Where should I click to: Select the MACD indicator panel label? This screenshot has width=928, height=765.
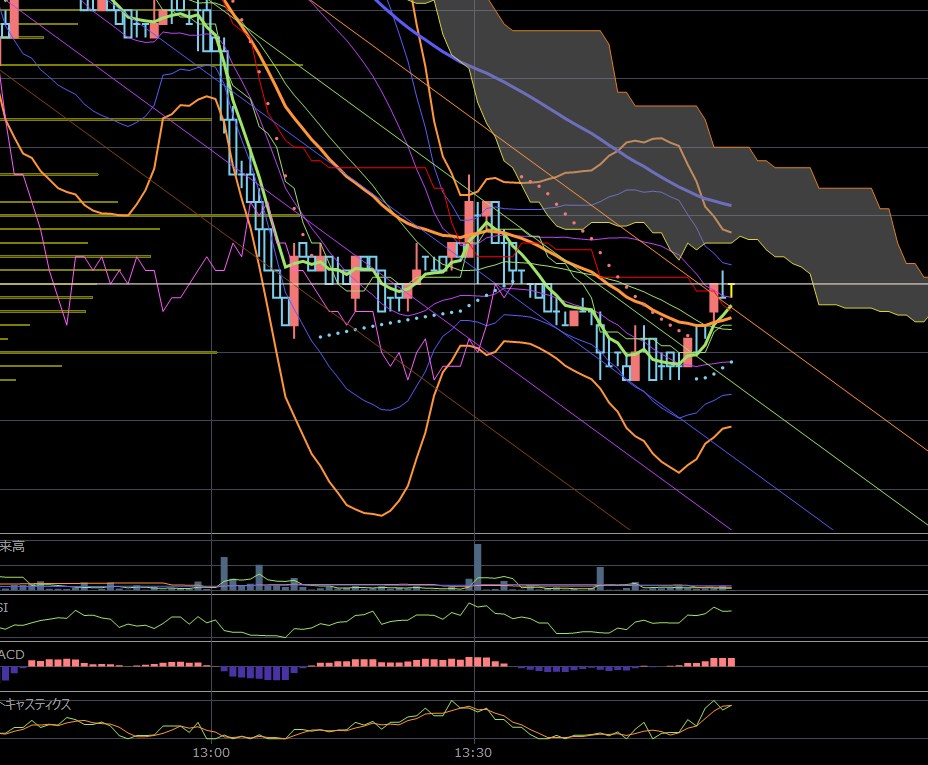tap(13, 654)
